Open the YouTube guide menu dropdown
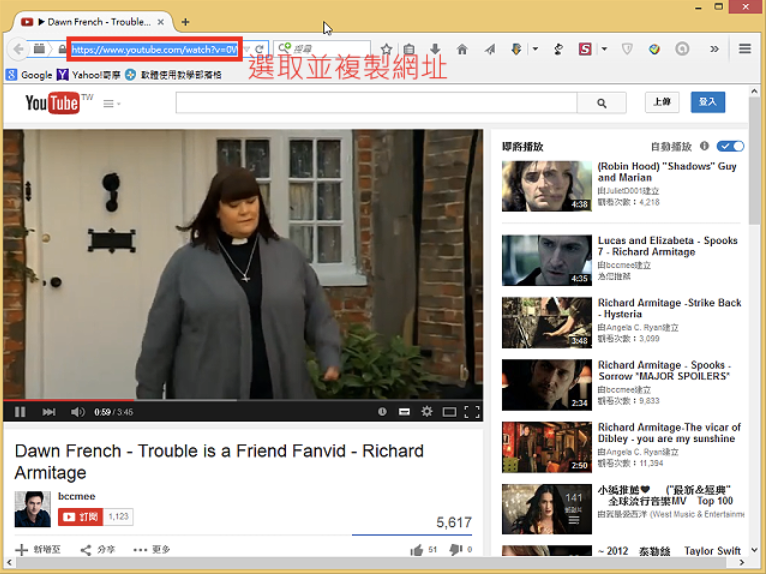Screen dimensions: 766x574 [111, 104]
